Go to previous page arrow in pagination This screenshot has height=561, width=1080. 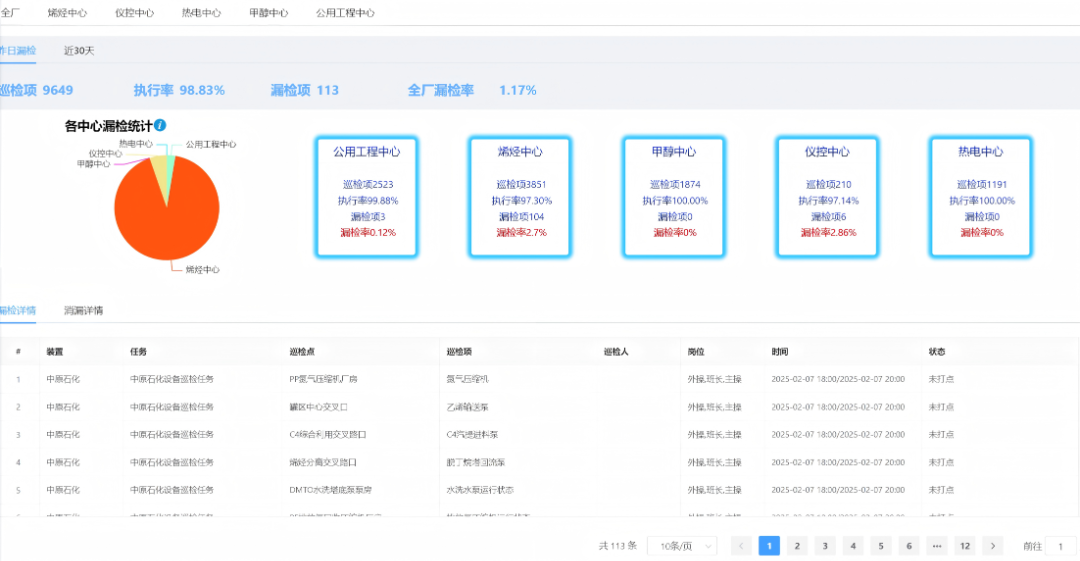[x=741, y=546]
